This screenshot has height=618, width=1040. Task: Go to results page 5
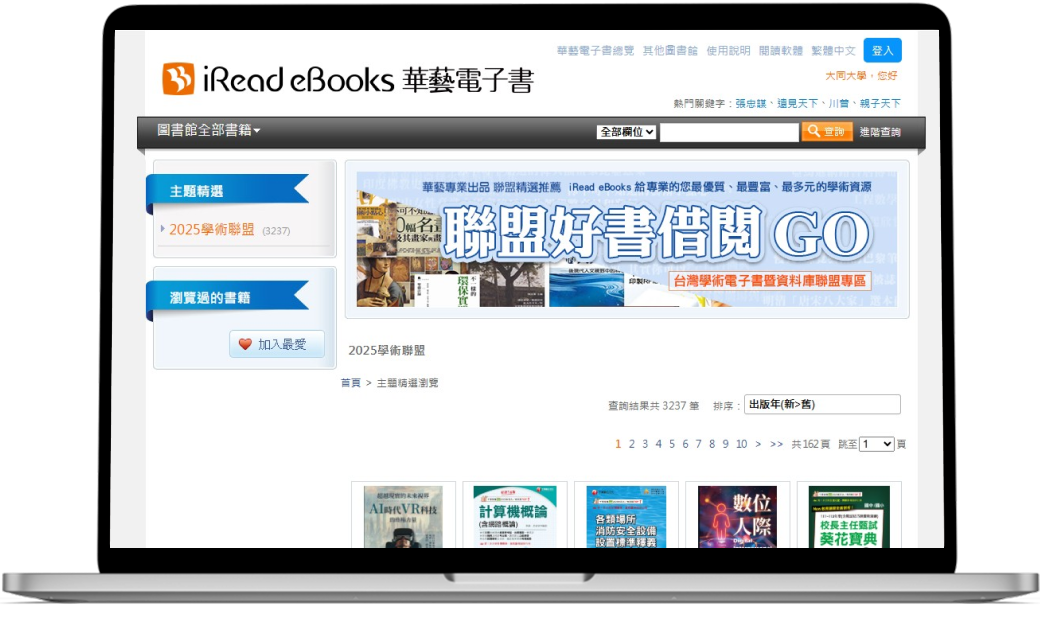coord(672,444)
